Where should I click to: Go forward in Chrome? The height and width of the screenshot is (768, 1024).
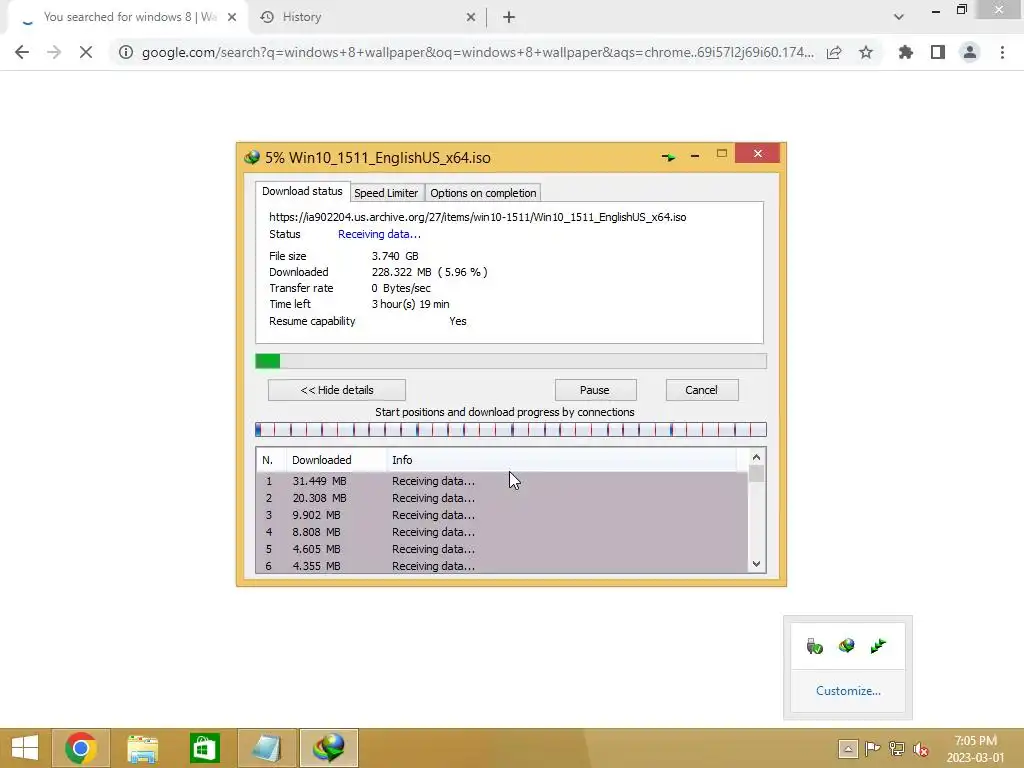[x=54, y=52]
